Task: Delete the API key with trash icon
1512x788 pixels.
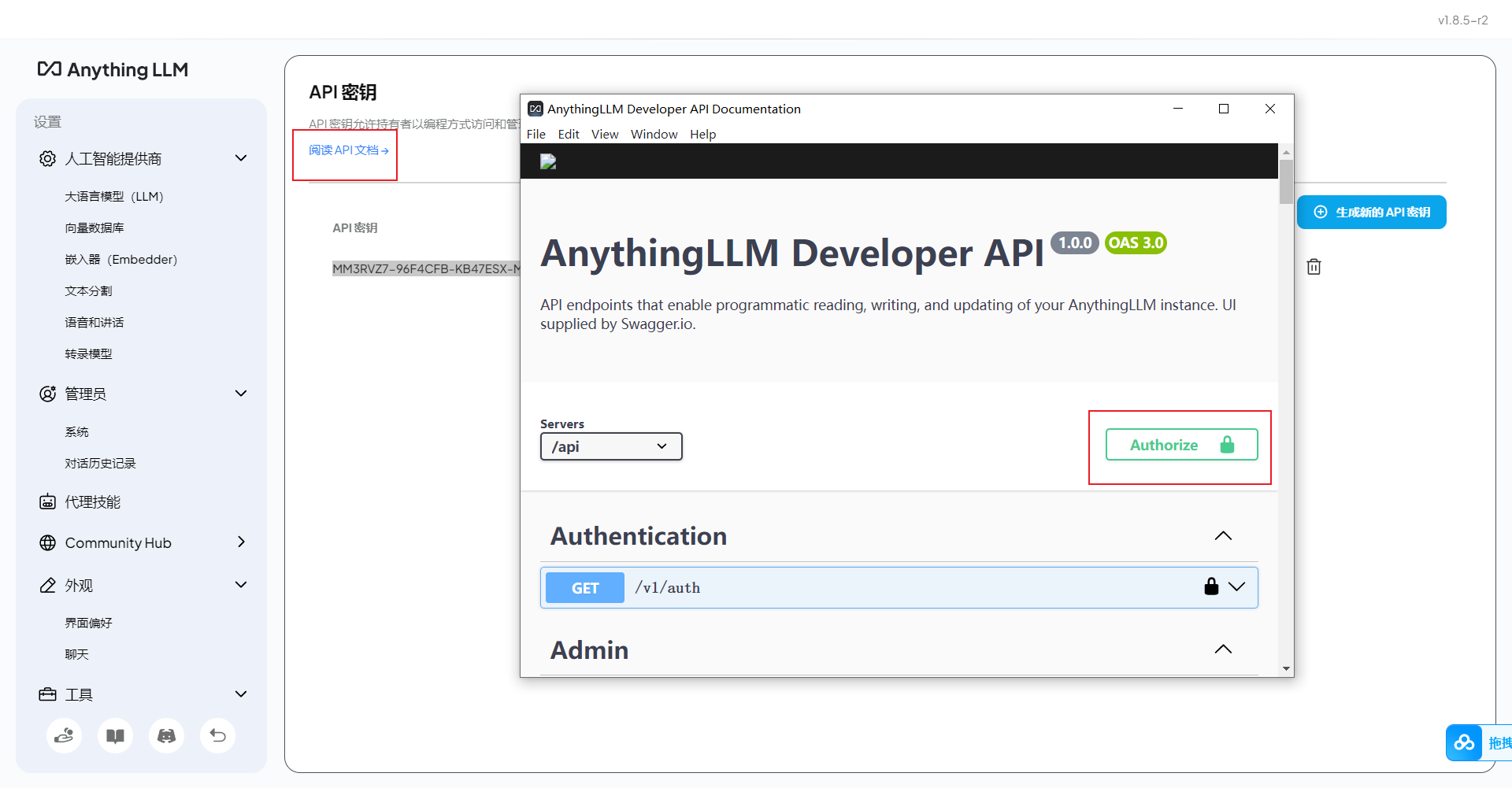Action: coord(1314,267)
